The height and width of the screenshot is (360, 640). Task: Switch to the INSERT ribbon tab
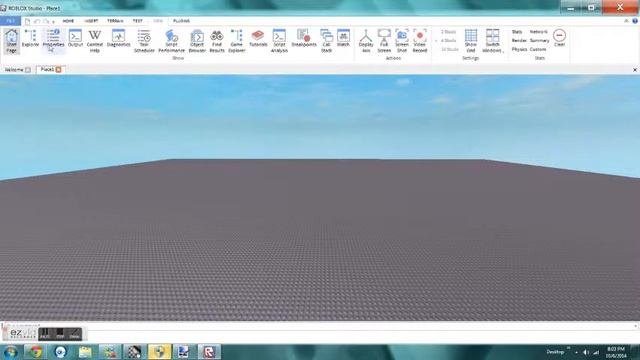tap(91, 21)
